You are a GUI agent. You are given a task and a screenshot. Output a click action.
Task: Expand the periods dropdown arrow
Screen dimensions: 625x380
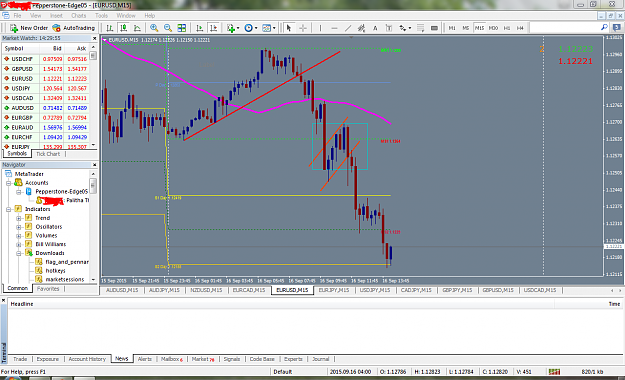256,28
